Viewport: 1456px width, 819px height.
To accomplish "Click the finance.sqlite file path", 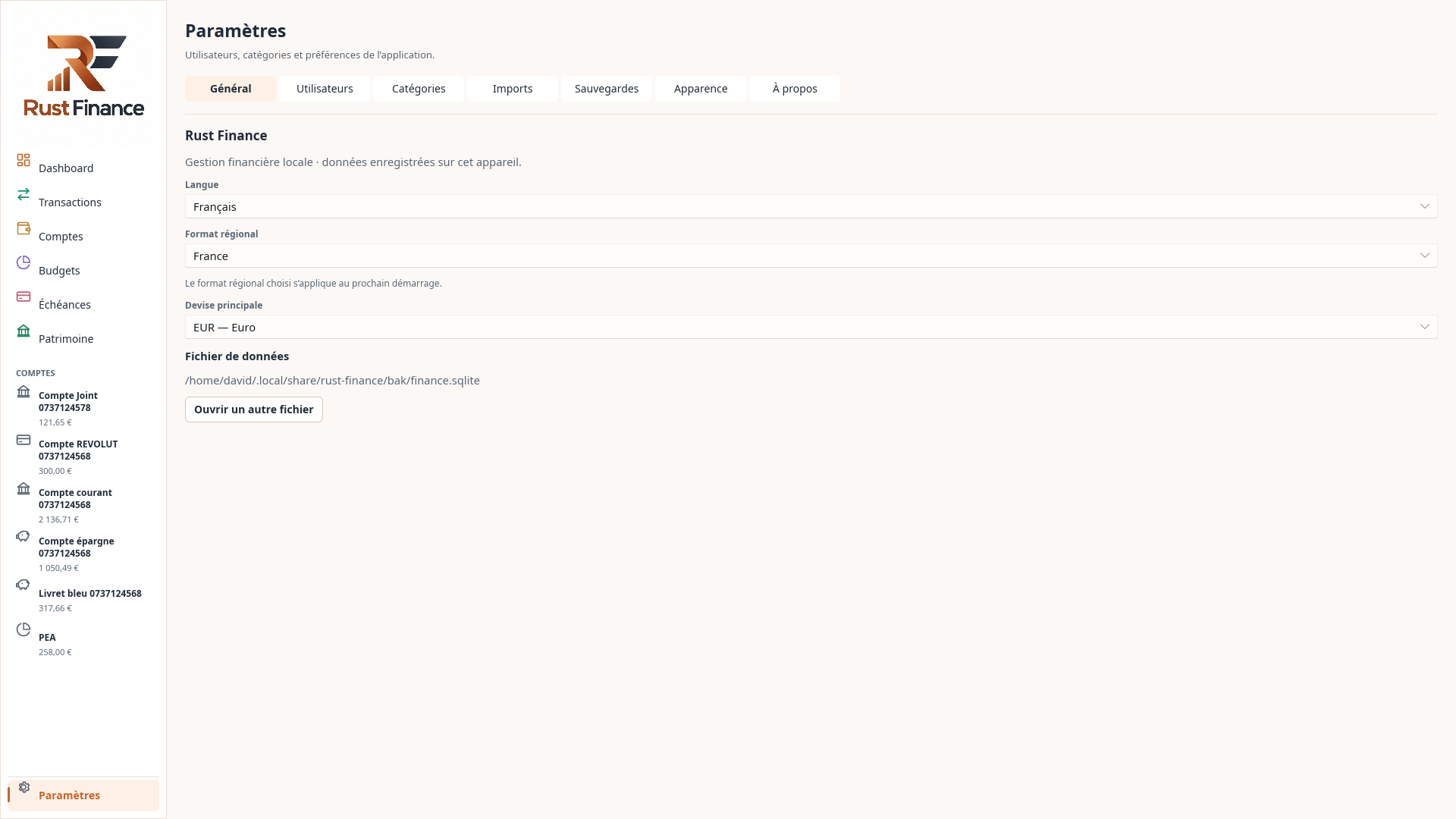I will 332,381.
